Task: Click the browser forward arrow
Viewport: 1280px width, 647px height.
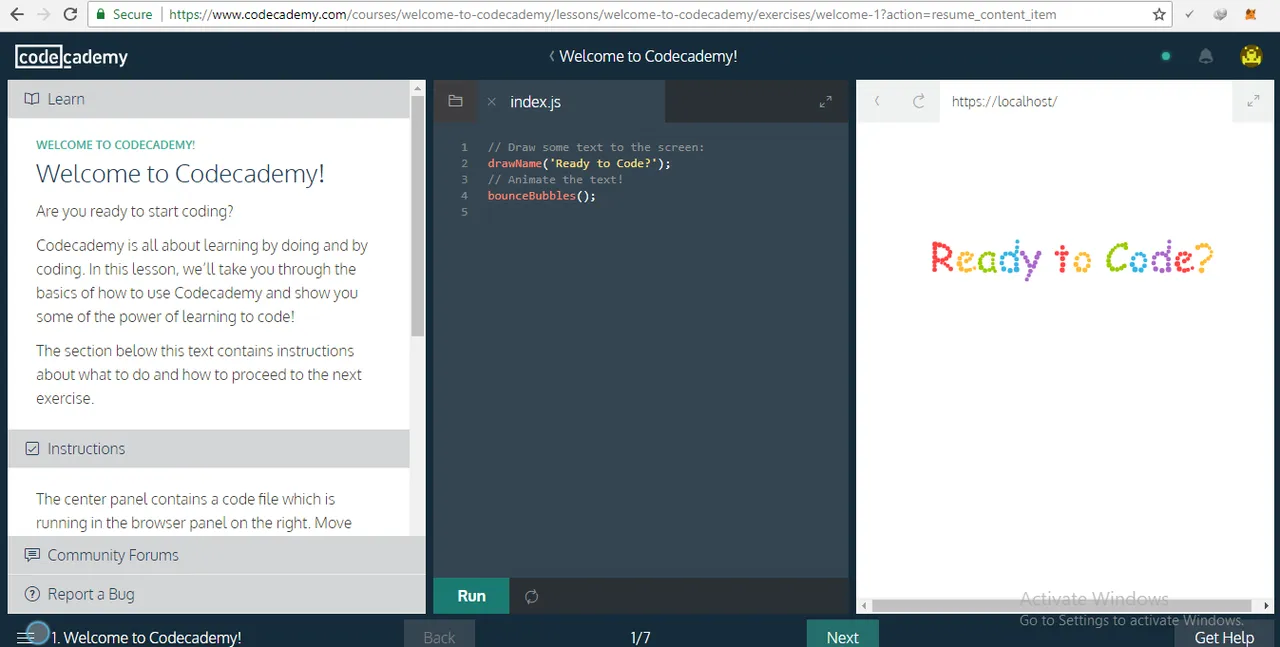Action: tap(43, 15)
